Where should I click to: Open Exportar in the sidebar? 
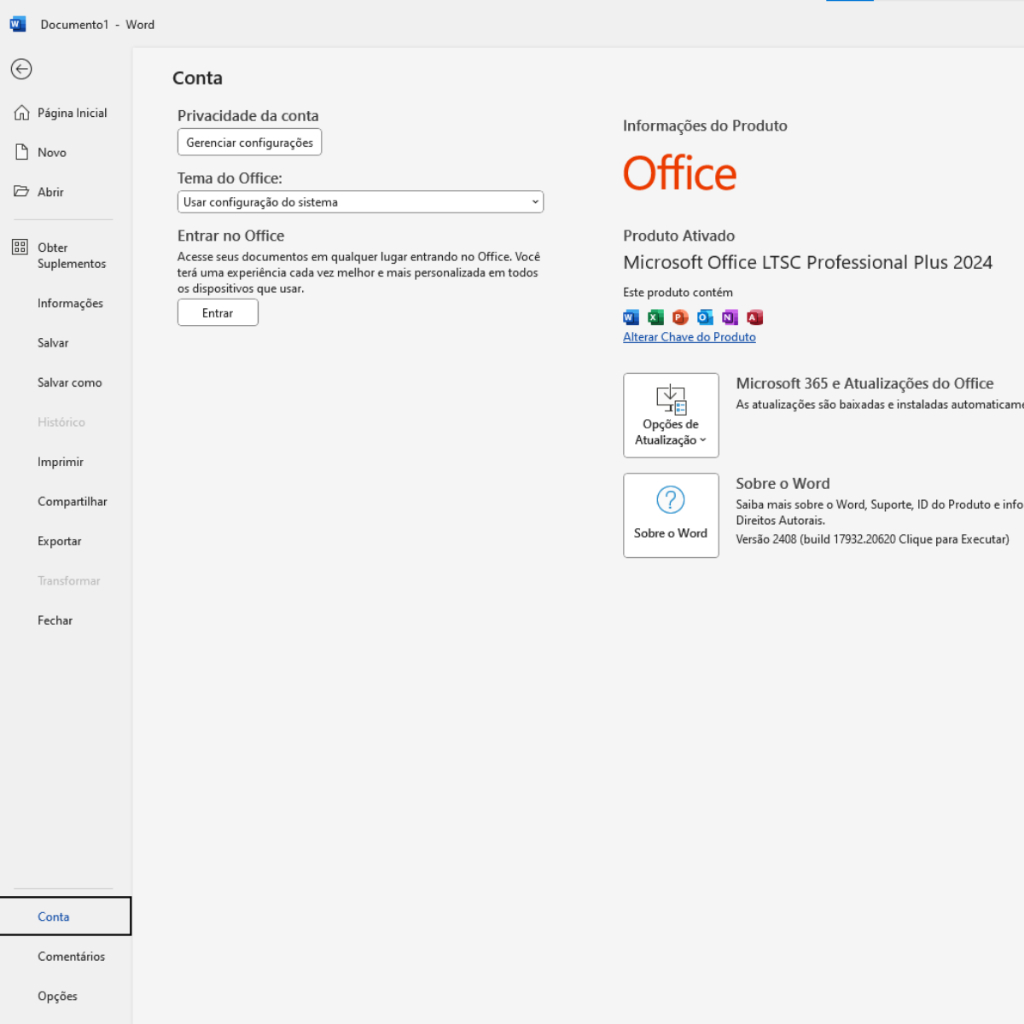click(x=59, y=541)
